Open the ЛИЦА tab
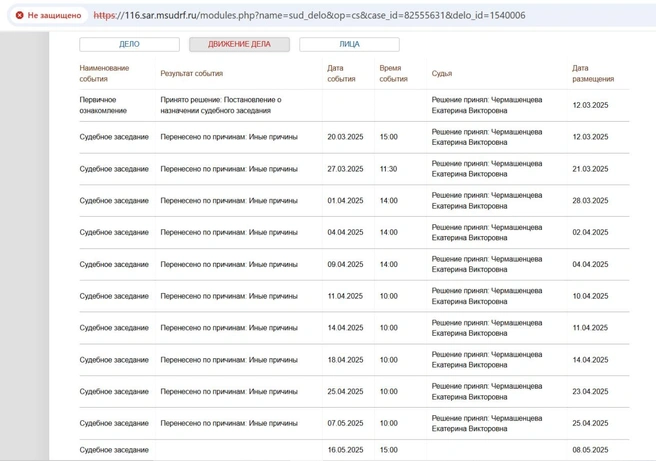 tap(349, 45)
